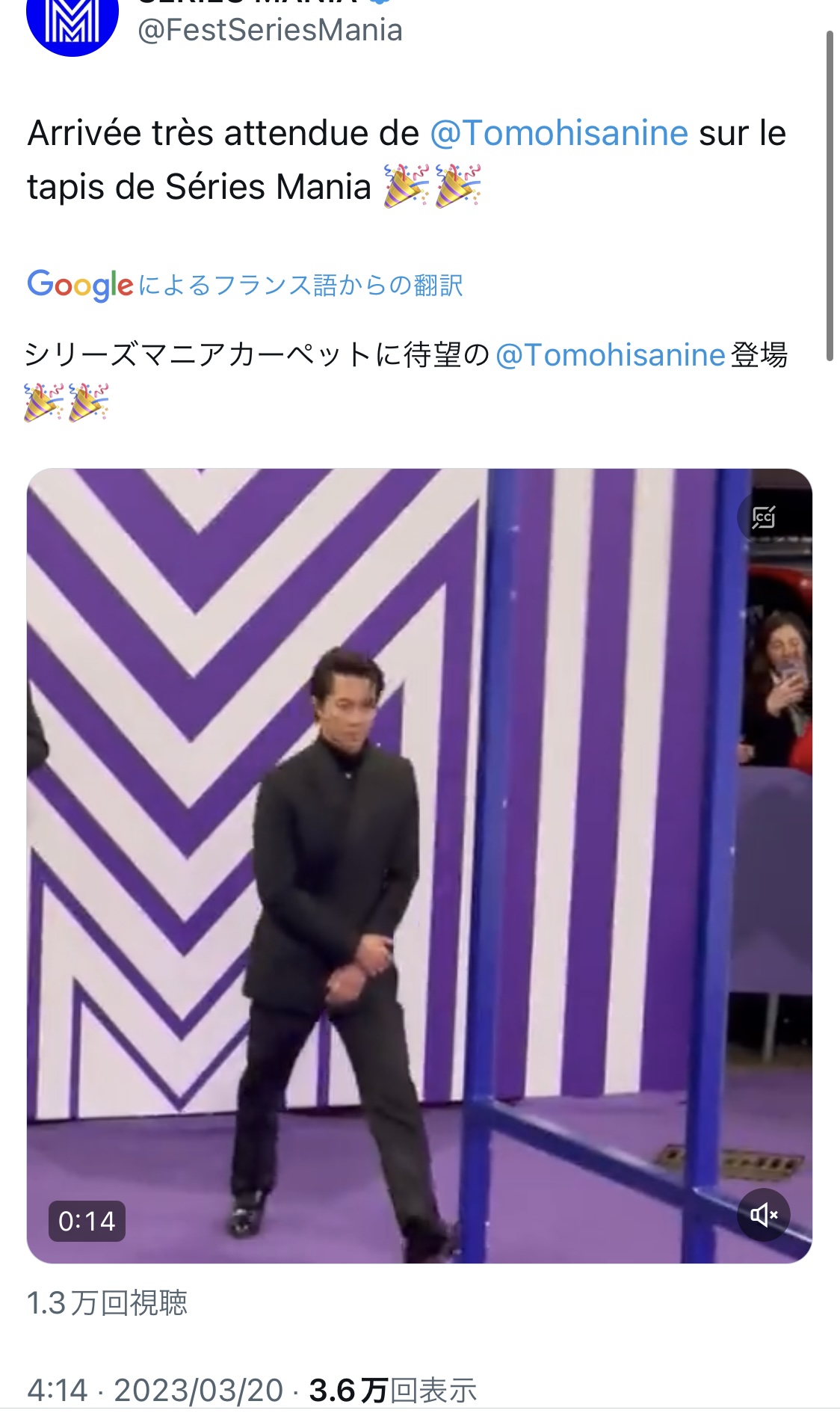Click the 0:14 video duration badge
The width and height of the screenshot is (840, 1413).
(87, 1221)
